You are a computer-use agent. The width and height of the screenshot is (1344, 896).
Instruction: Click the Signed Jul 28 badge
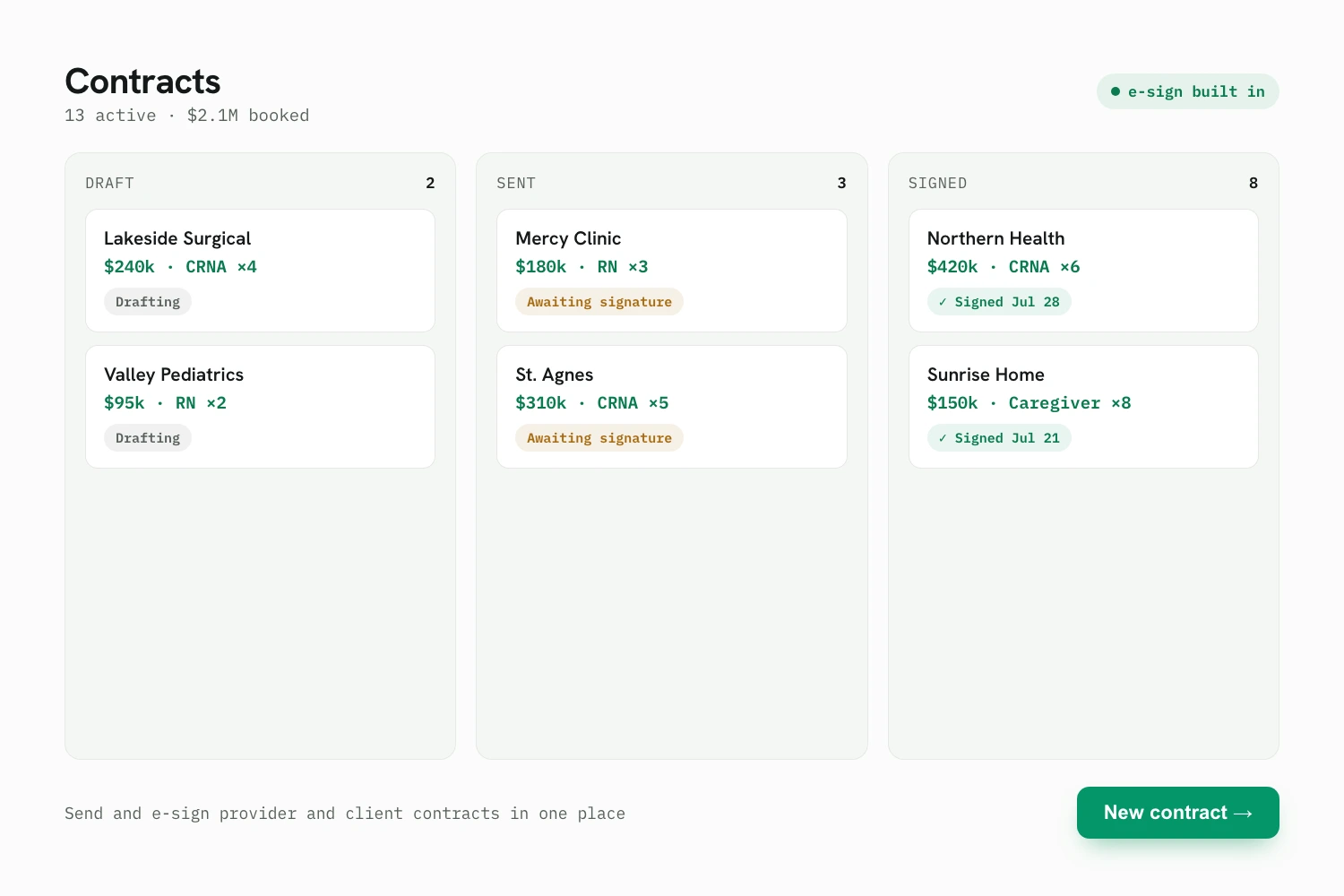[x=999, y=302]
